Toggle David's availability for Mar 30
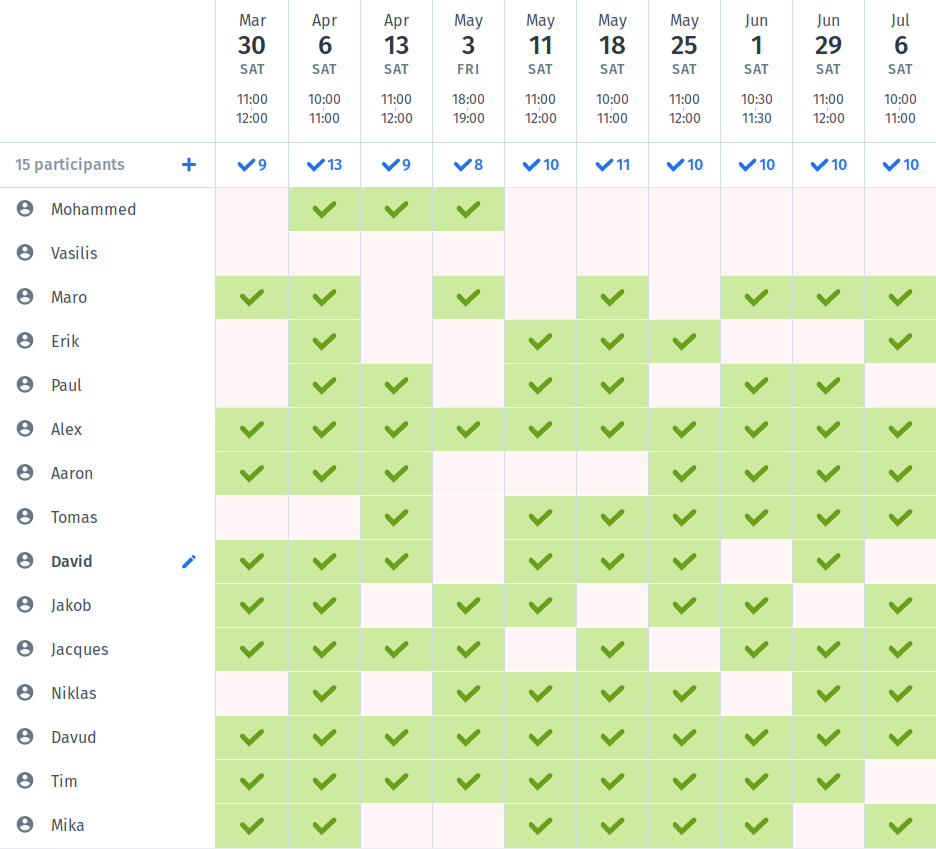This screenshot has height=849, width=936. pyautogui.click(x=252, y=562)
